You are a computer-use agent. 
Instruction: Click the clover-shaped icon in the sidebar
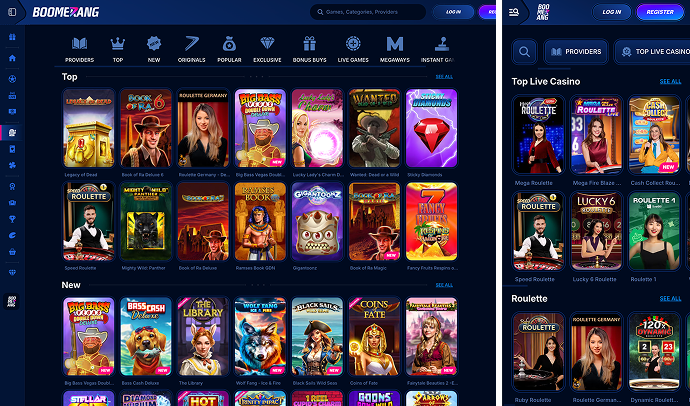coord(12,165)
